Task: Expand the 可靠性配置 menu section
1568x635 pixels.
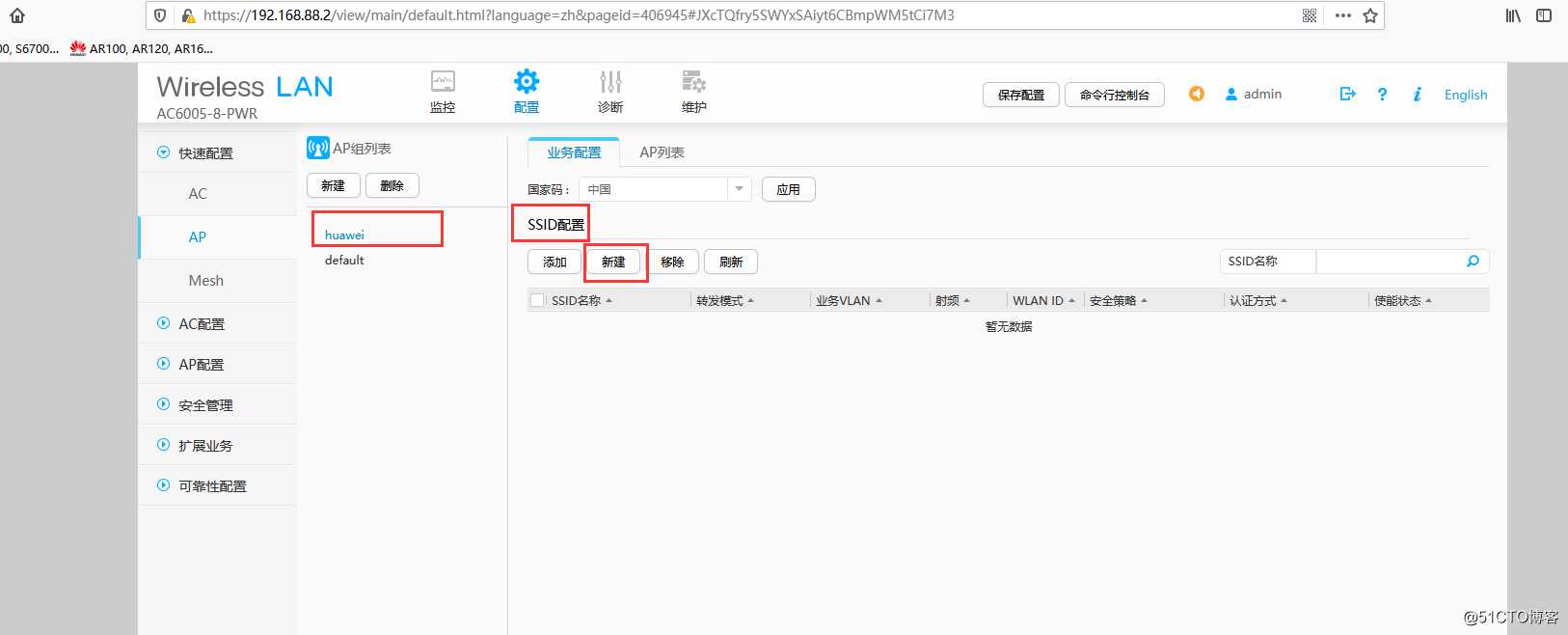Action: pyautogui.click(x=163, y=485)
